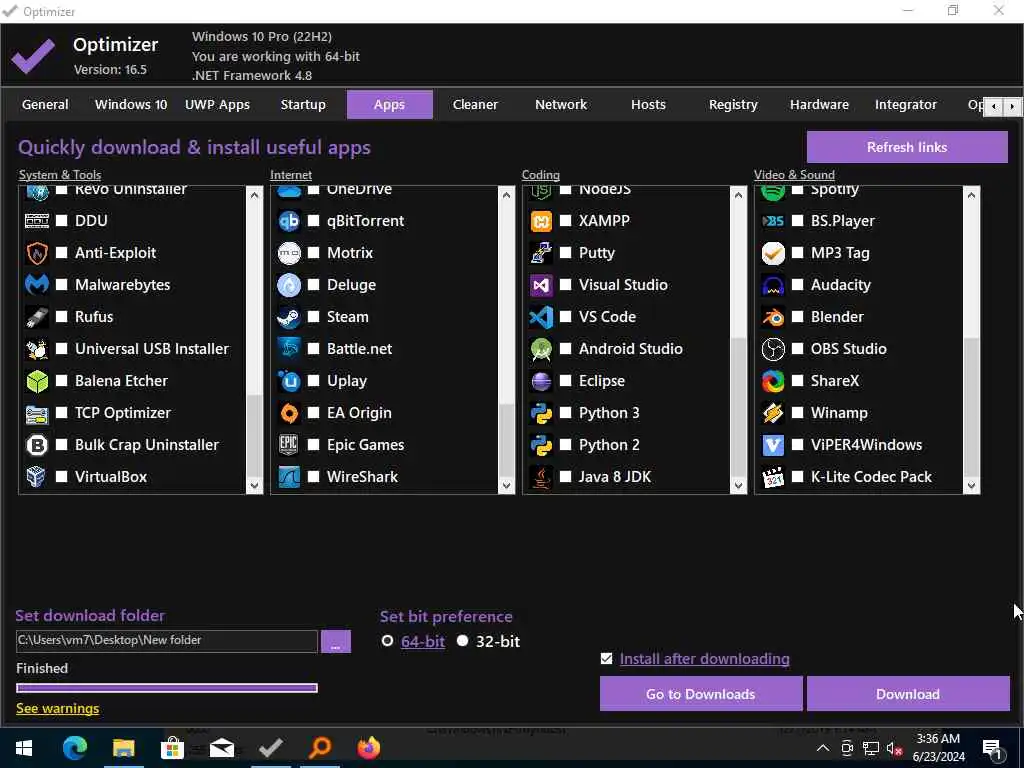This screenshot has height=768, width=1024.
Task: Click the Refresh links button
Action: (907, 147)
